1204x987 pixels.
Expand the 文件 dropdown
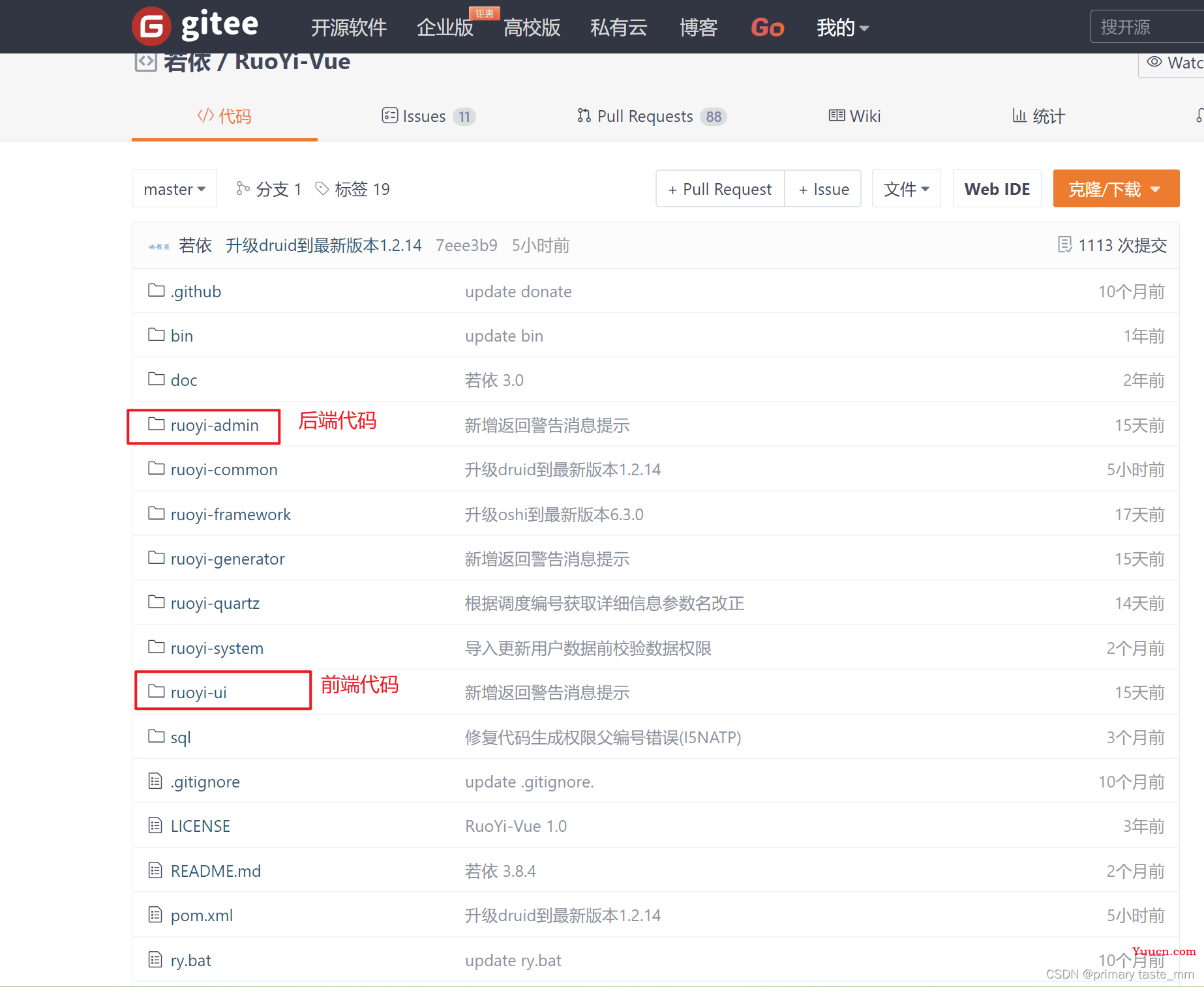point(906,188)
